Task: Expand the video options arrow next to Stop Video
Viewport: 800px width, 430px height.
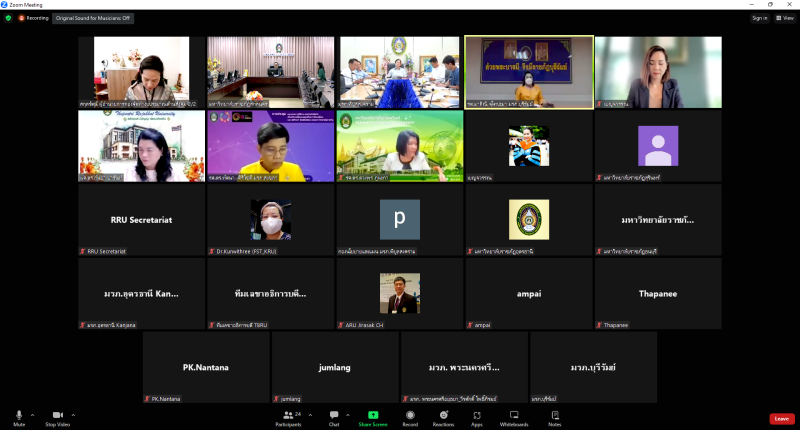Action: tap(74, 414)
